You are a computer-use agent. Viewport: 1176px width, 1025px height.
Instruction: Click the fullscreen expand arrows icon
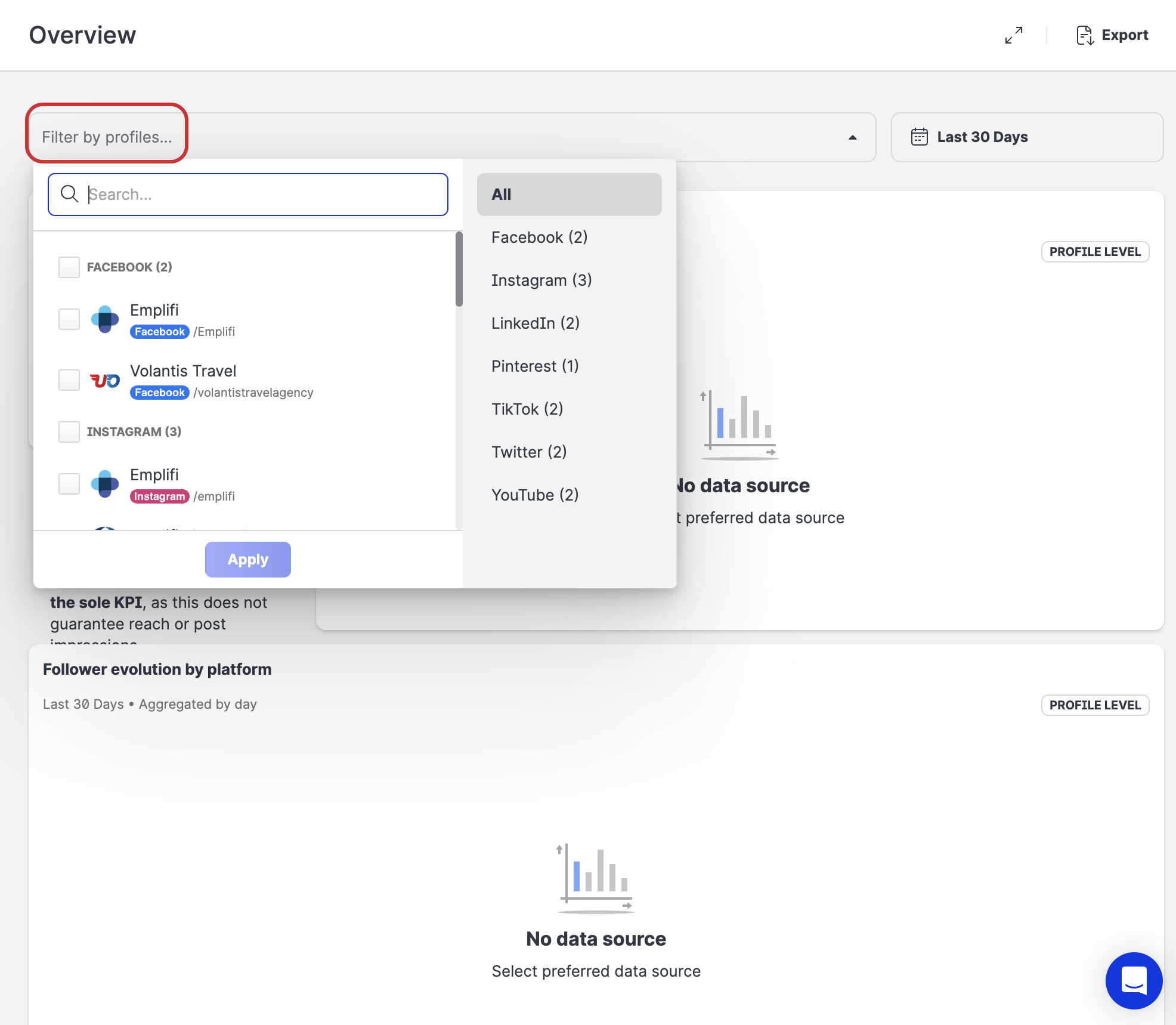1013,35
